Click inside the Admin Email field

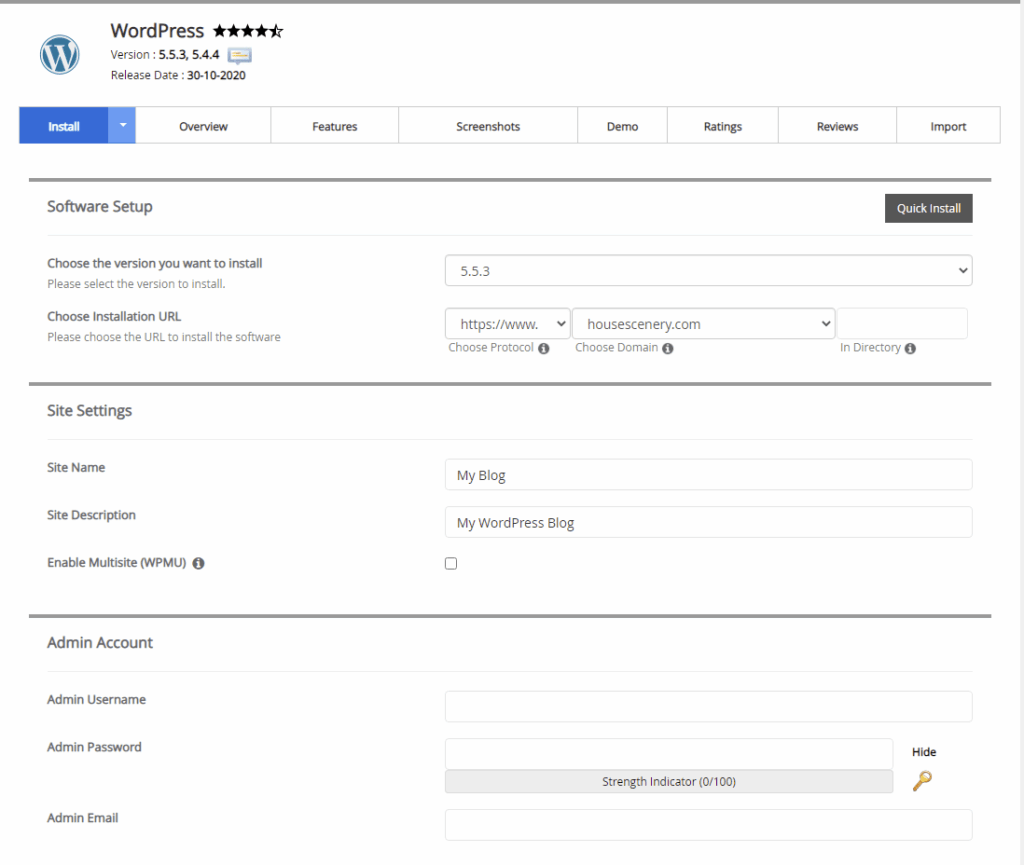click(708, 824)
